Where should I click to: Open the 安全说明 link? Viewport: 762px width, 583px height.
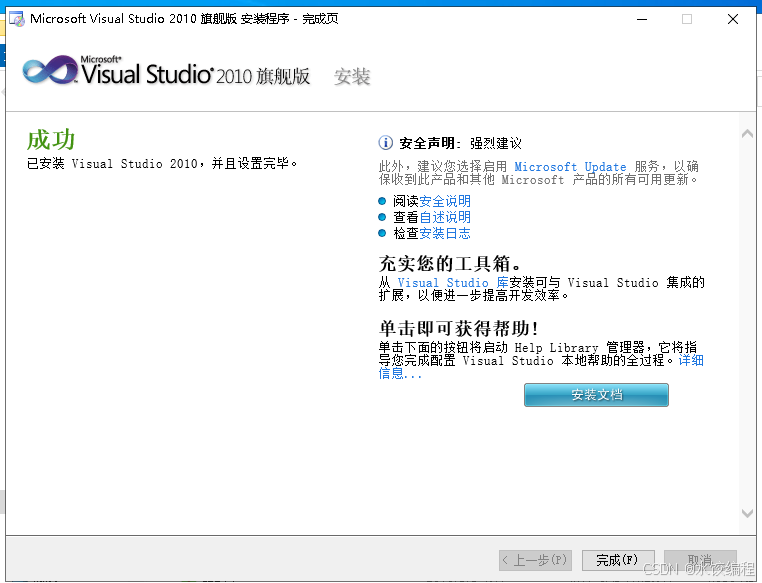point(445,201)
